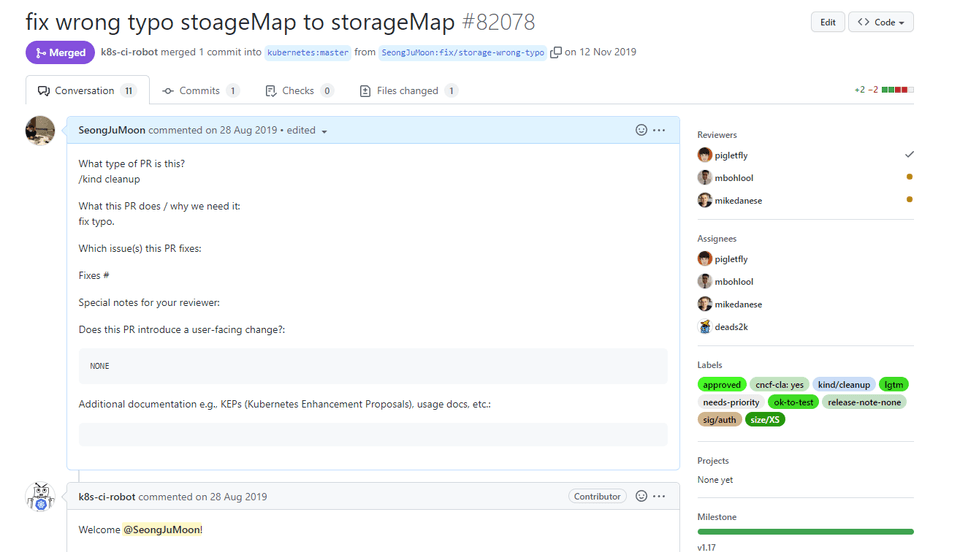This screenshot has width=960, height=552.
Task: Select the Checks tab
Action: (x=299, y=91)
